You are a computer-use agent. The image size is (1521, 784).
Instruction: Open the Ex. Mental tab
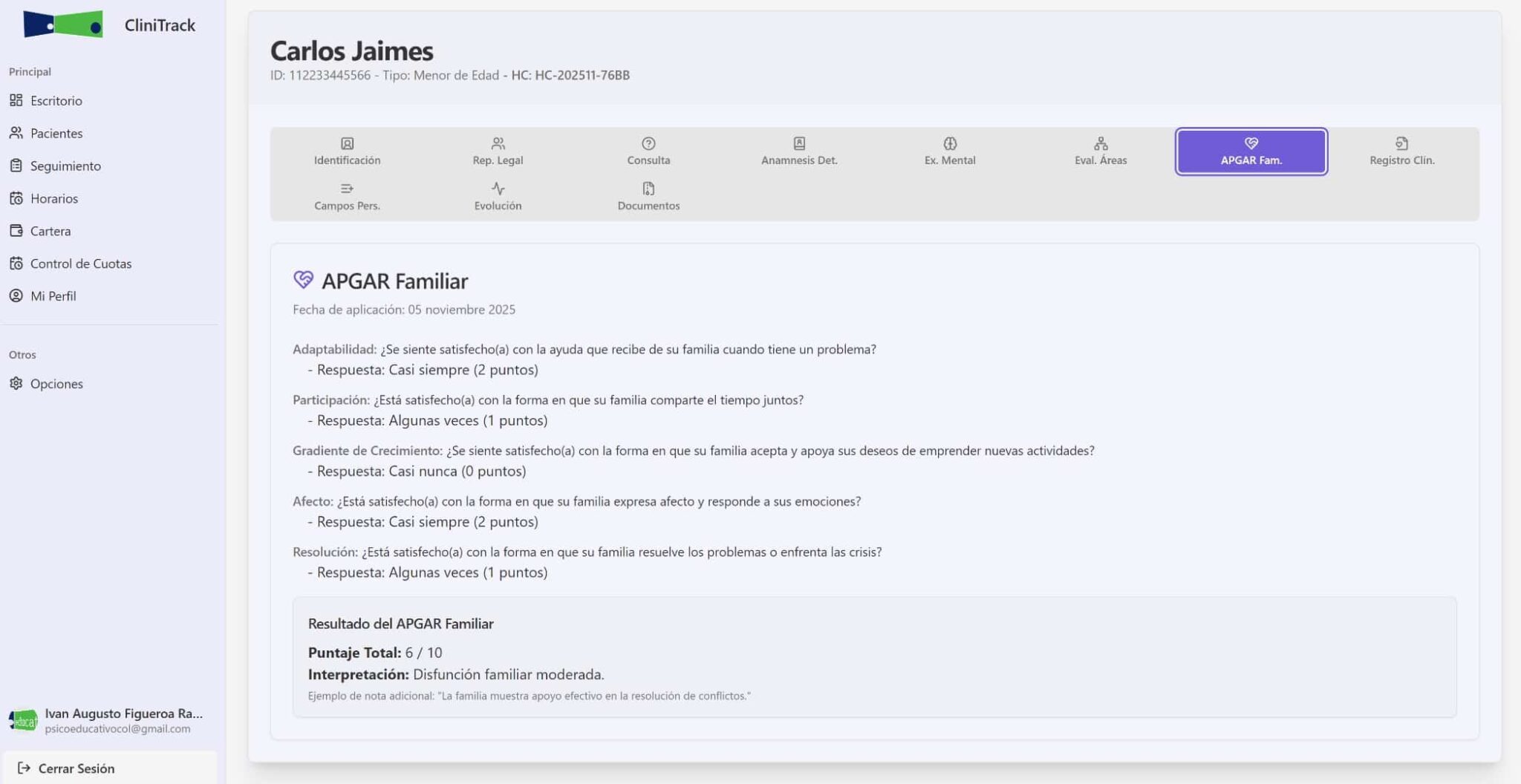point(950,151)
